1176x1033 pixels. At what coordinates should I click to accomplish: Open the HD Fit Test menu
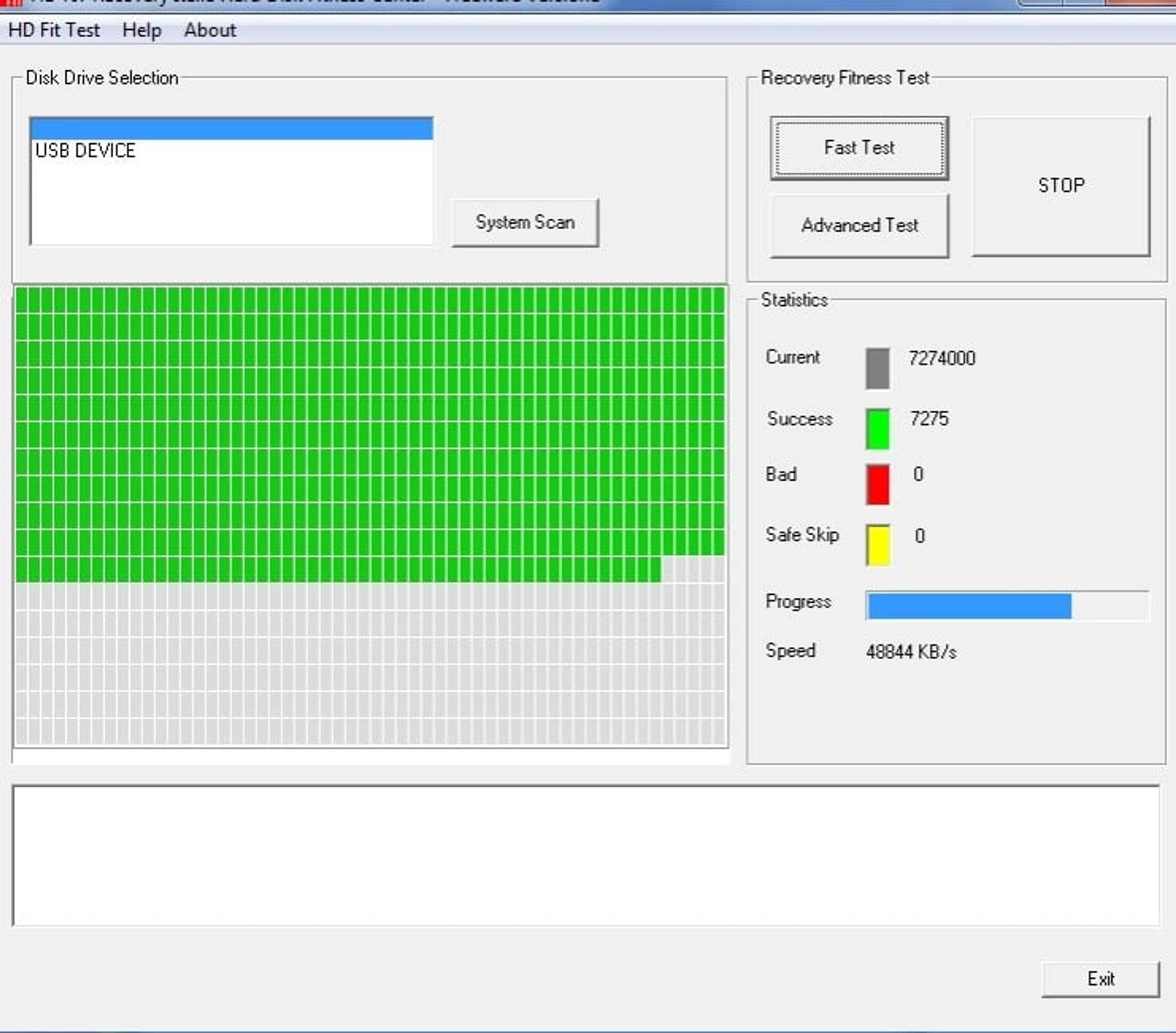click(x=54, y=30)
